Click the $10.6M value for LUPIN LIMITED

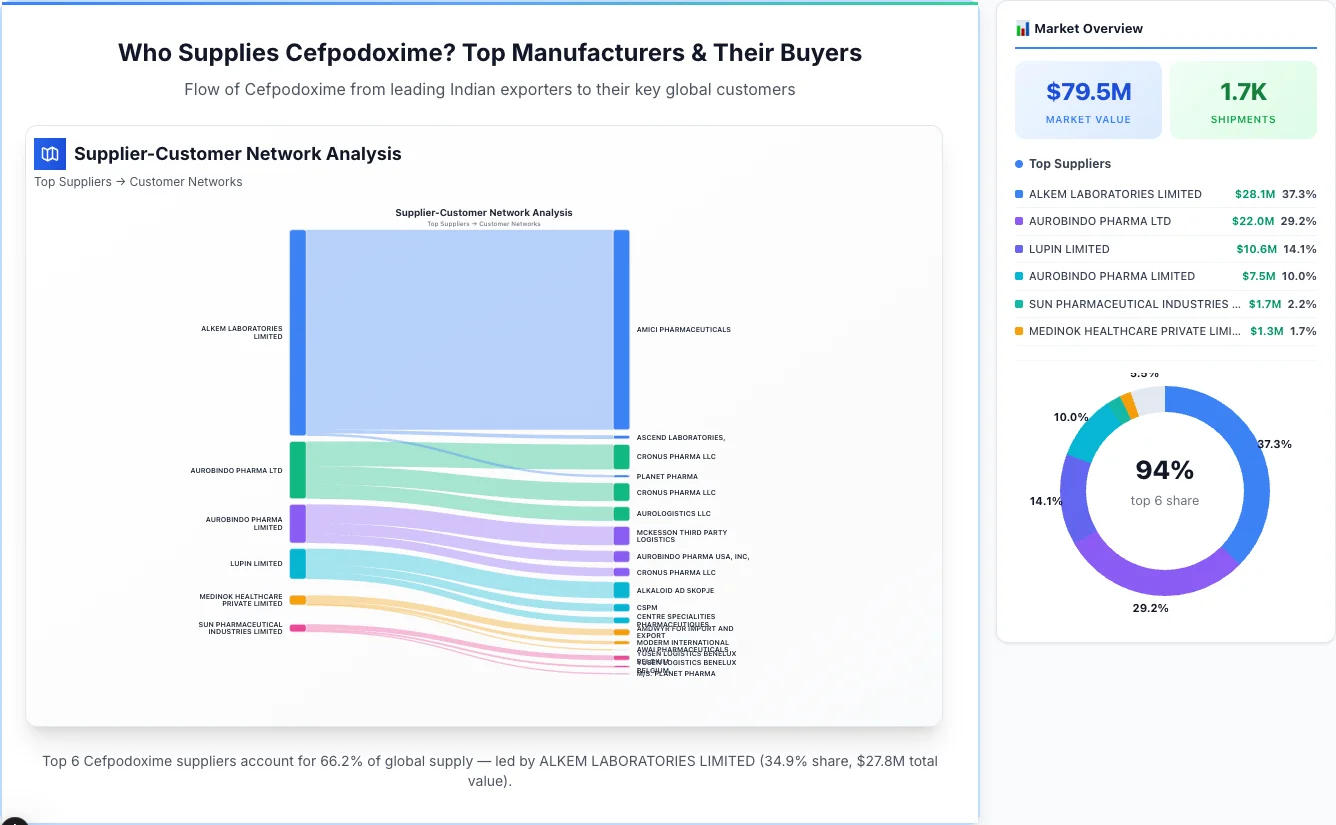pyautogui.click(x=1257, y=248)
